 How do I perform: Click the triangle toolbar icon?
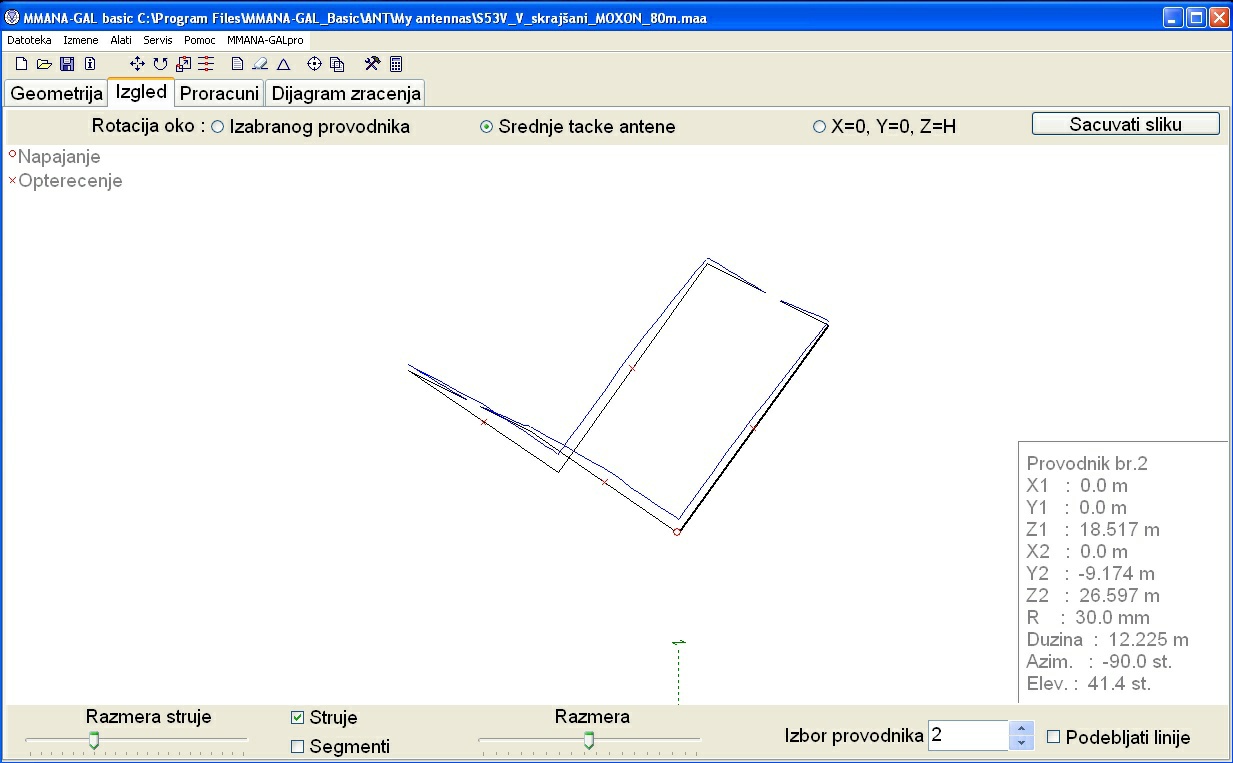pyautogui.click(x=283, y=64)
